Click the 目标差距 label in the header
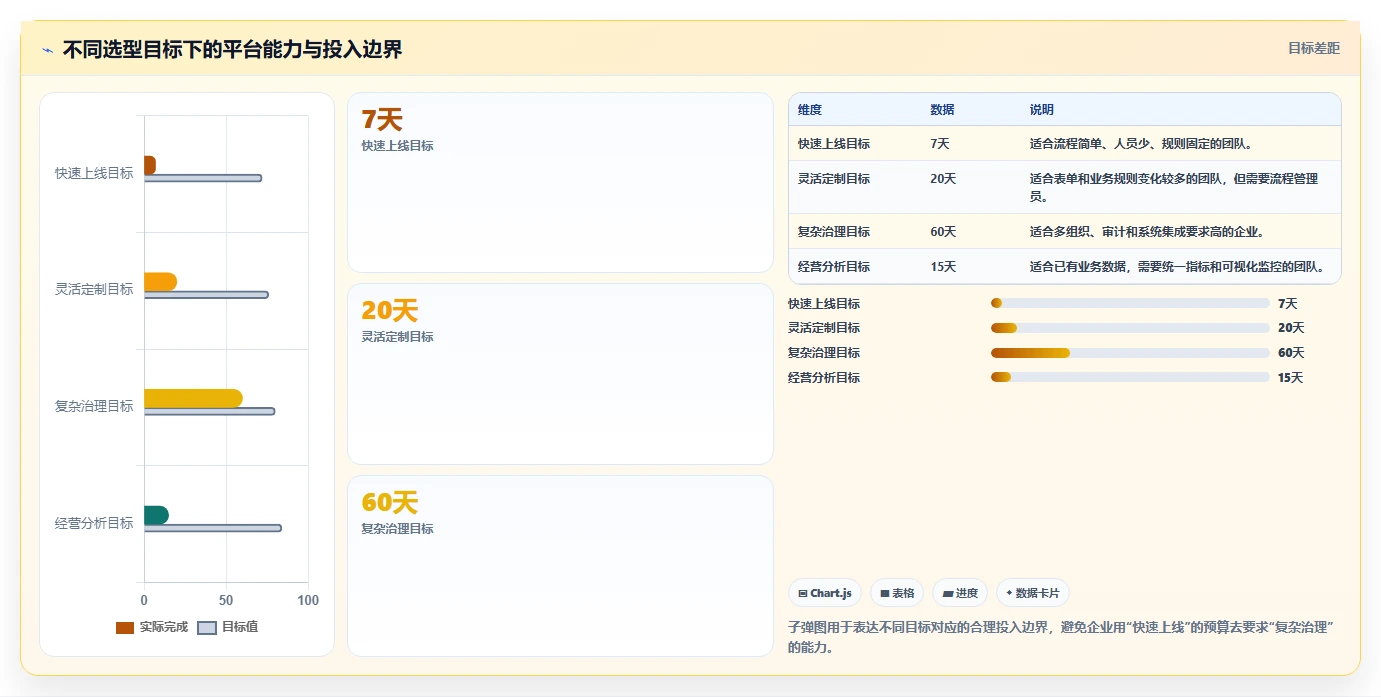1381x697 pixels. click(1313, 48)
